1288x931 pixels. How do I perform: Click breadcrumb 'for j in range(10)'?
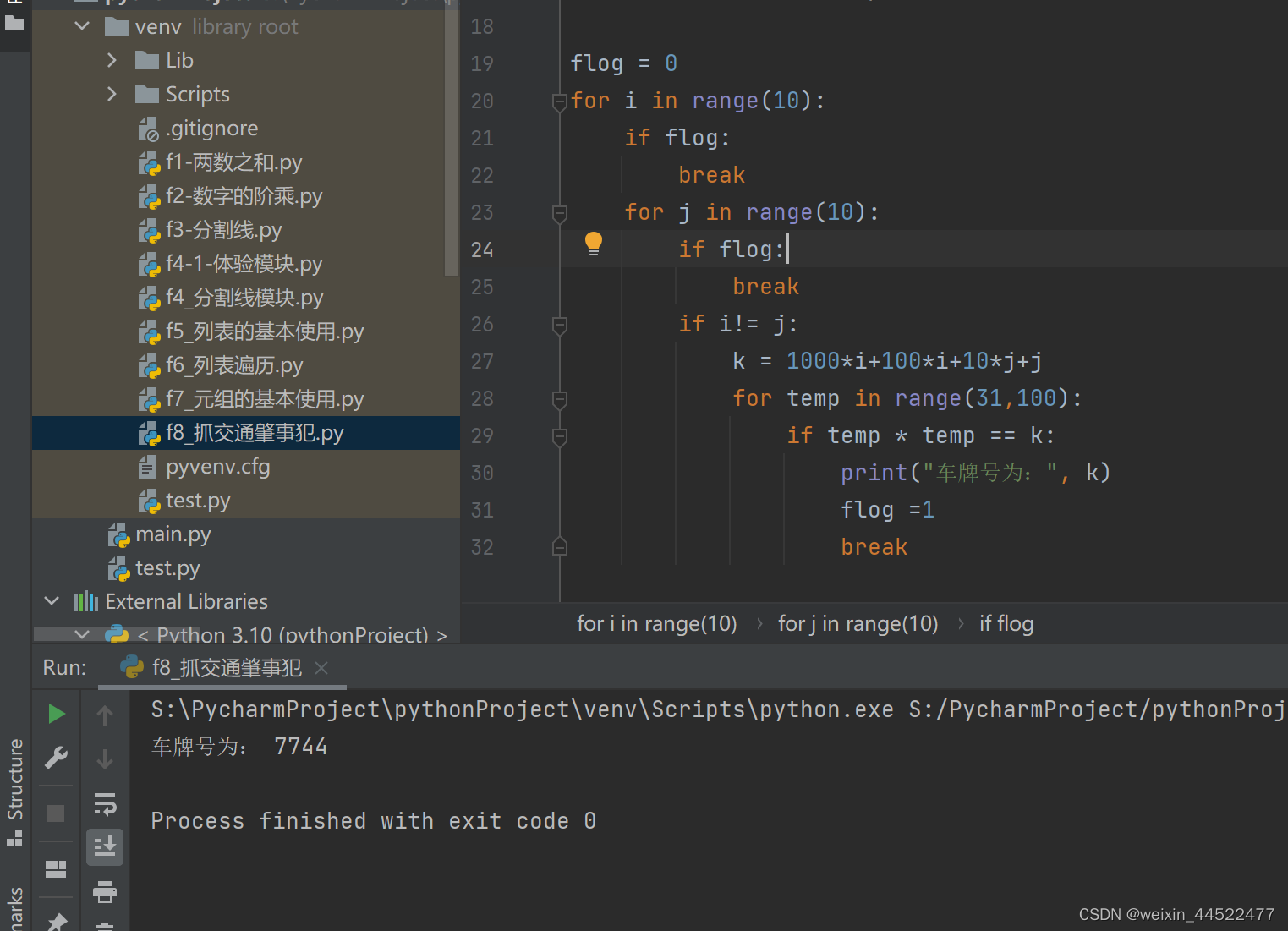coord(858,624)
